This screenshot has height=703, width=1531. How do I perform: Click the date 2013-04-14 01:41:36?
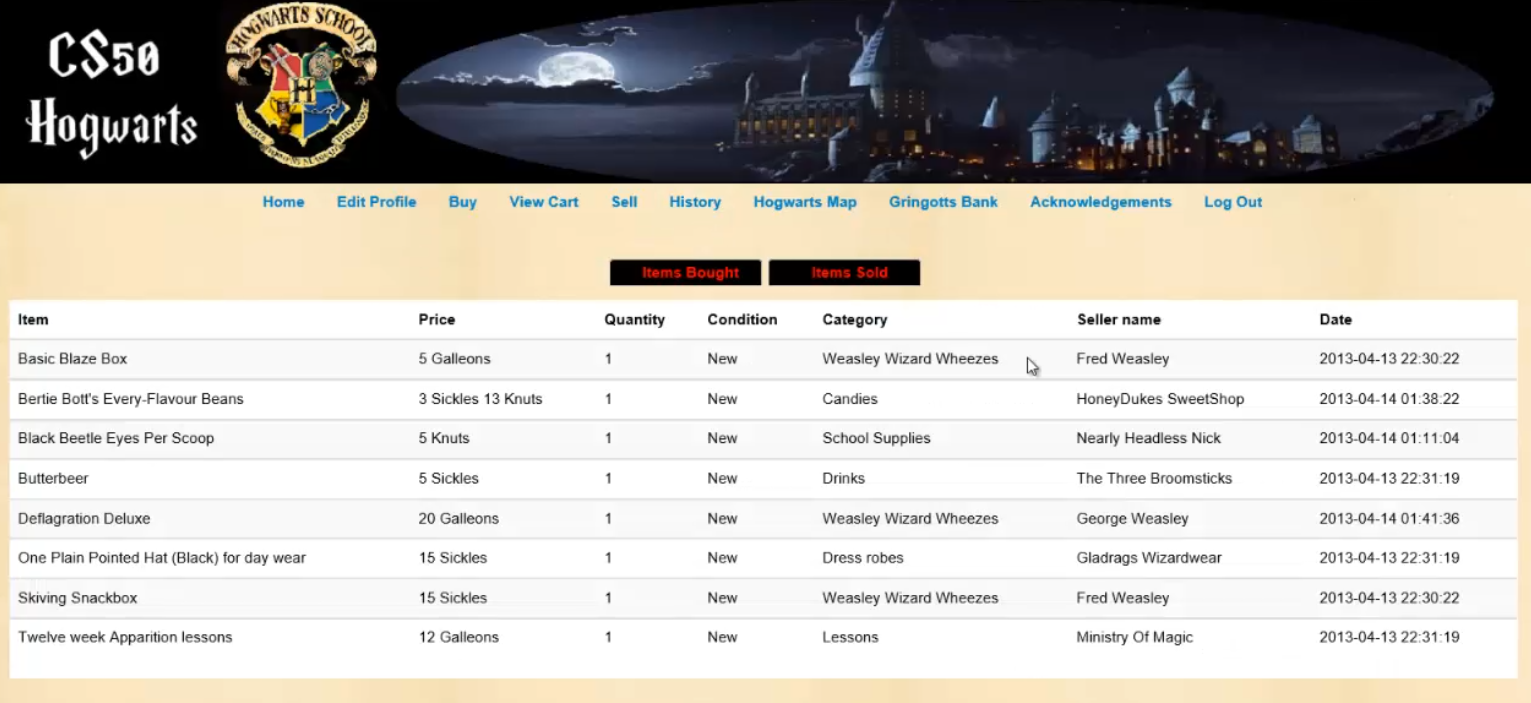(x=1389, y=518)
